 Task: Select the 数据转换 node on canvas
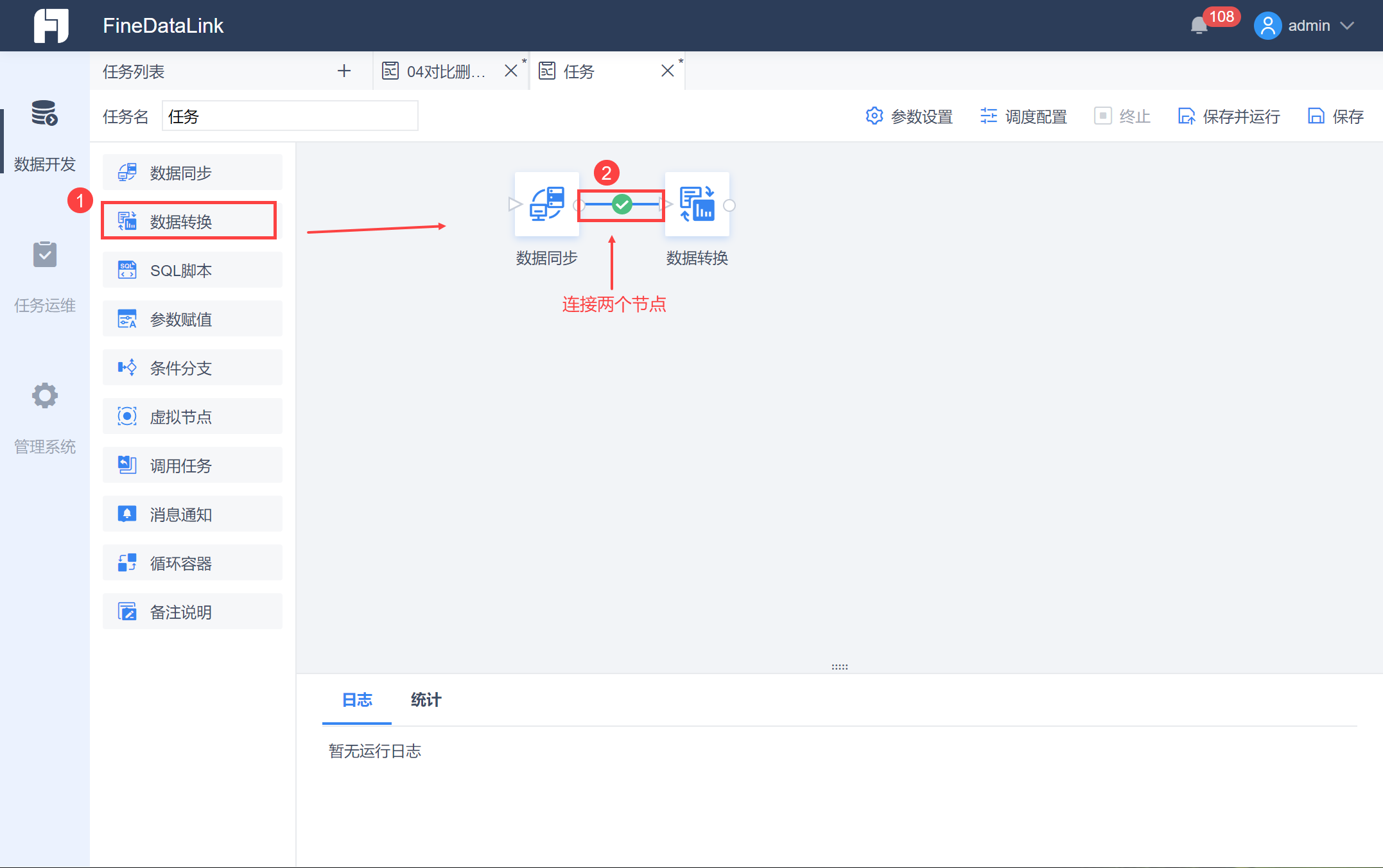697,205
